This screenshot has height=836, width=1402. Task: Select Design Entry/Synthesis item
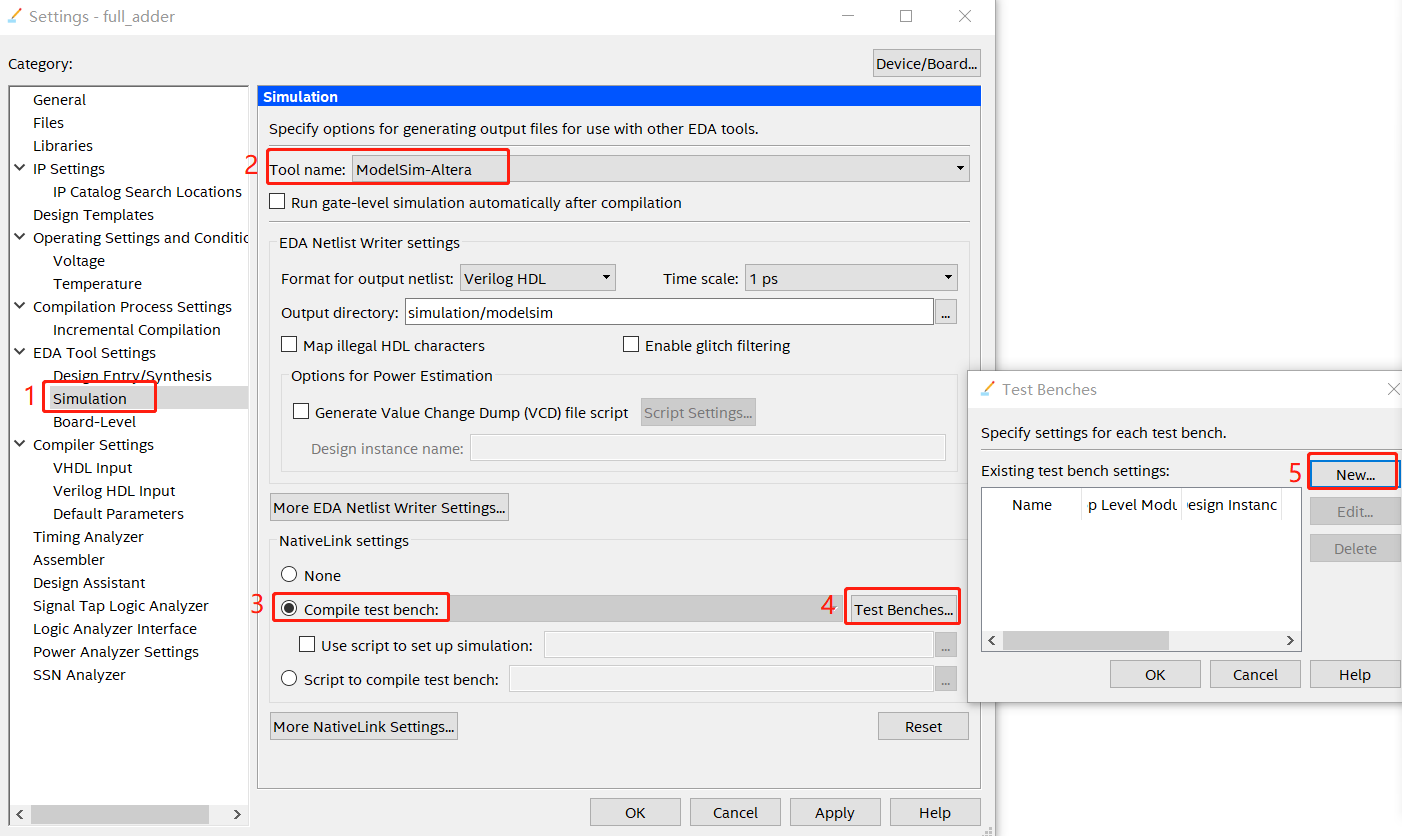point(132,376)
